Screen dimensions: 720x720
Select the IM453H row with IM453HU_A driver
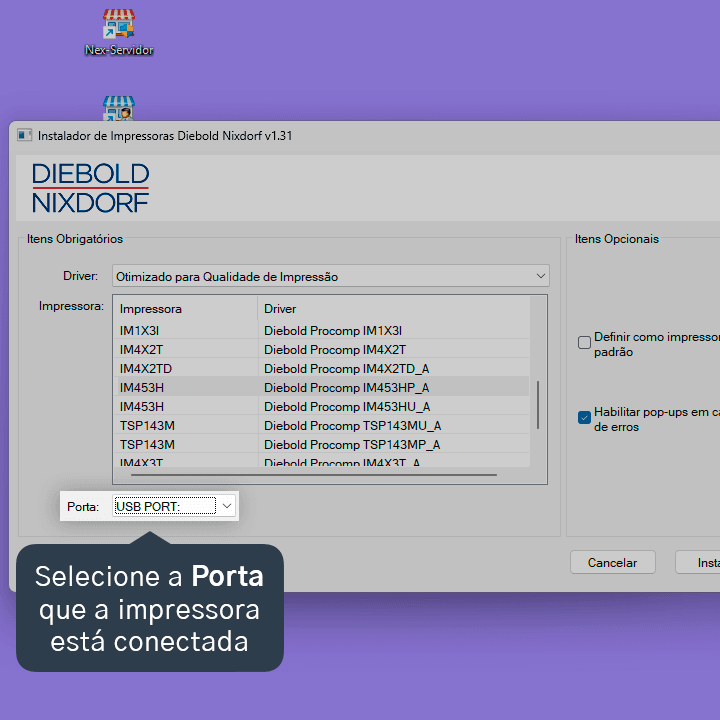pyautogui.click(x=321, y=406)
